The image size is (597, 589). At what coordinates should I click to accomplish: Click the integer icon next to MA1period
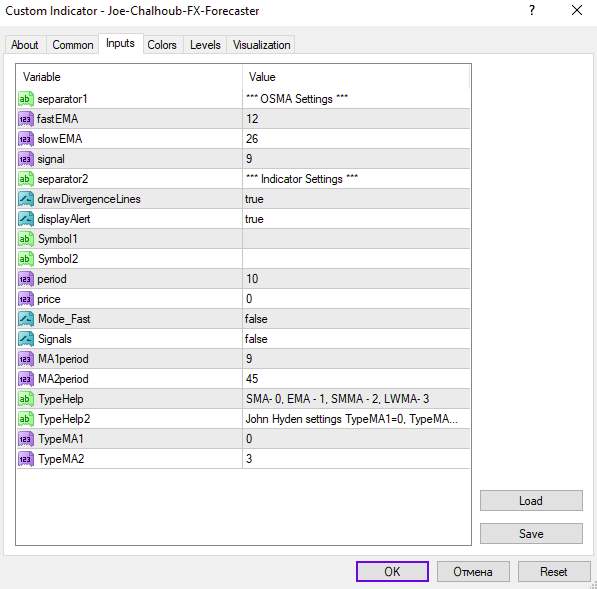pyautogui.click(x=26, y=359)
